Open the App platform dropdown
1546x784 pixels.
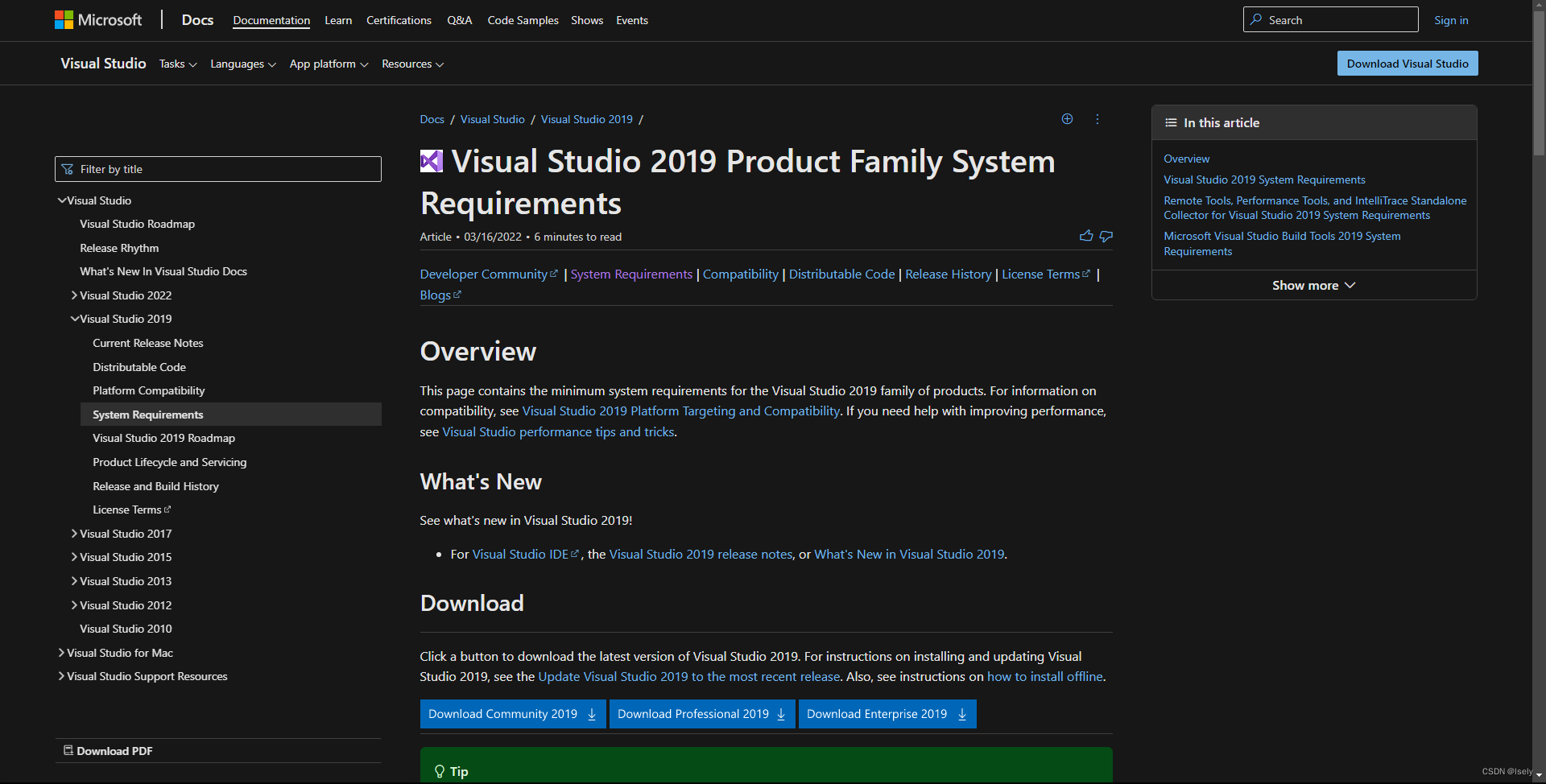329,64
